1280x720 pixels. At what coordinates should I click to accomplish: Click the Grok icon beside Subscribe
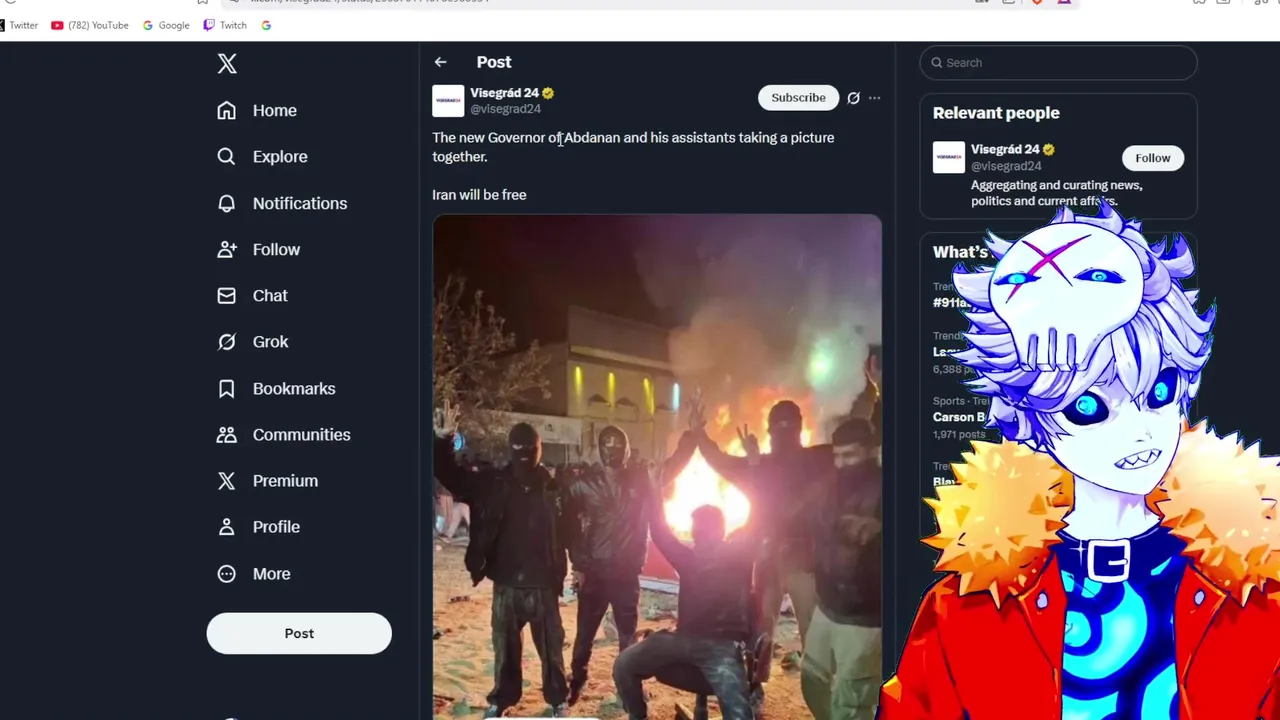853,98
